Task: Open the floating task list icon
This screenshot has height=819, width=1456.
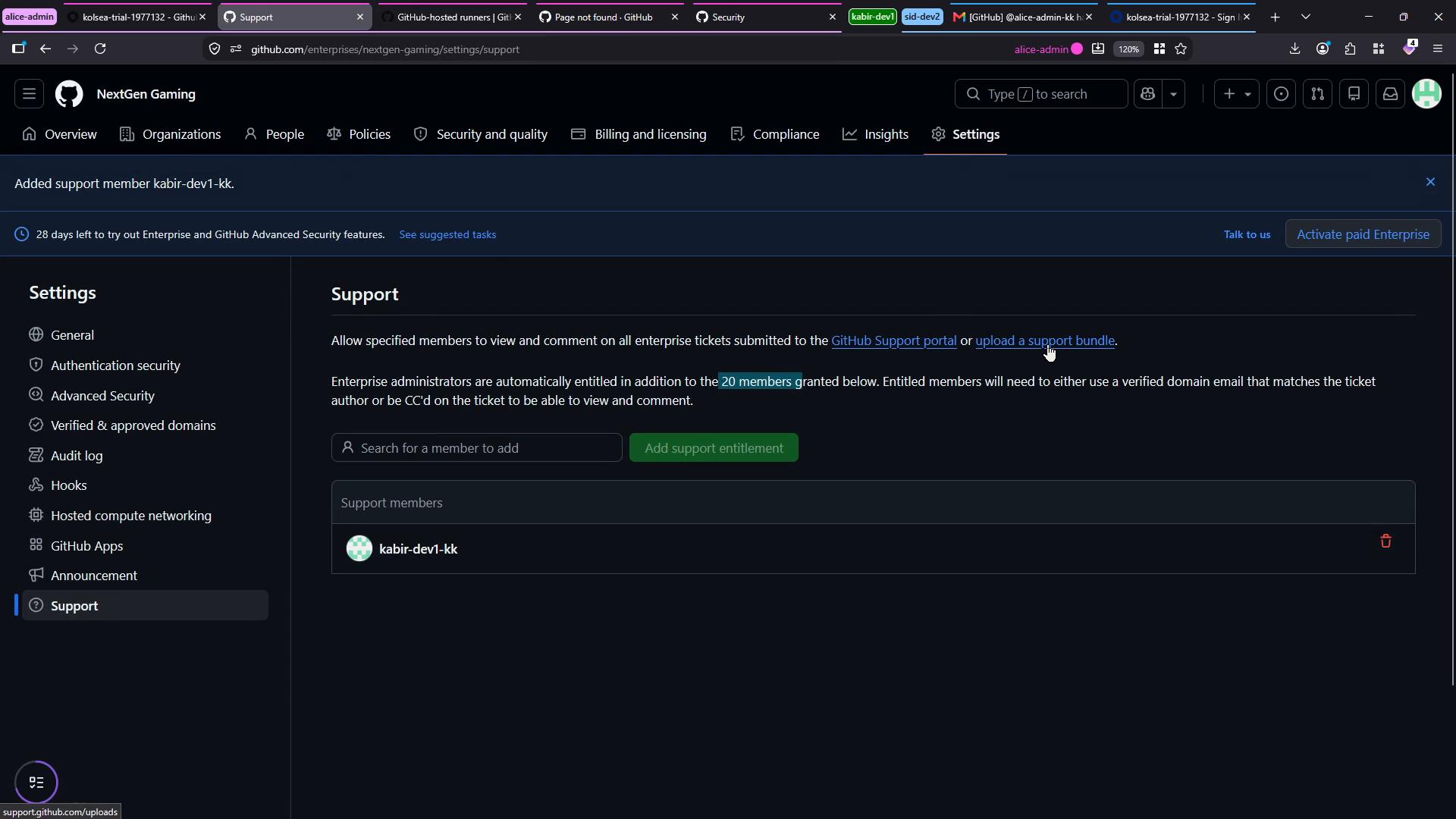Action: tap(36, 782)
